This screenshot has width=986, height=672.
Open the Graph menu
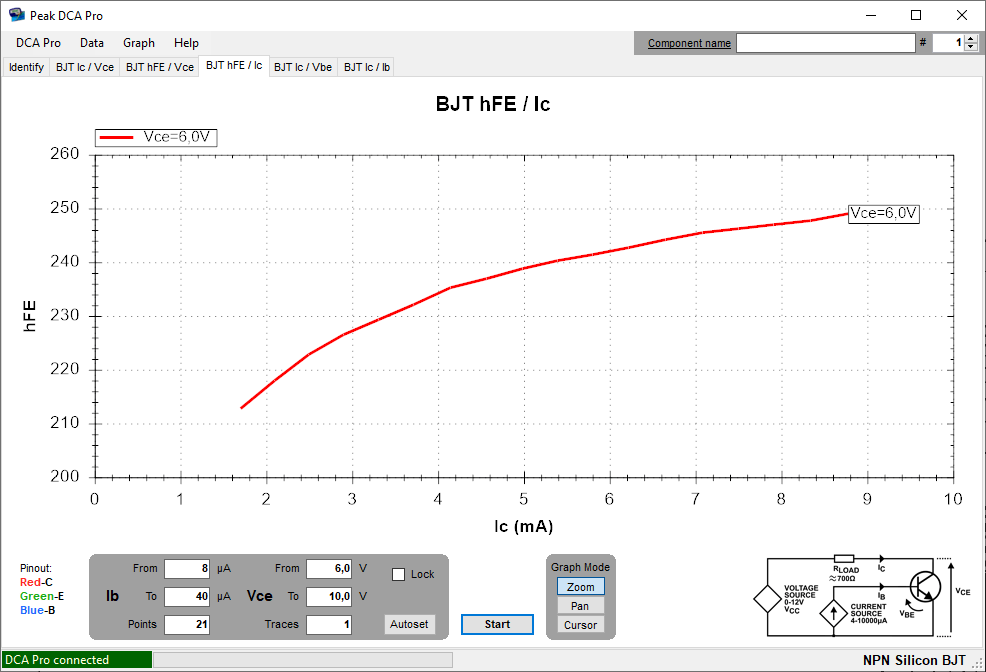tap(139, 43)
